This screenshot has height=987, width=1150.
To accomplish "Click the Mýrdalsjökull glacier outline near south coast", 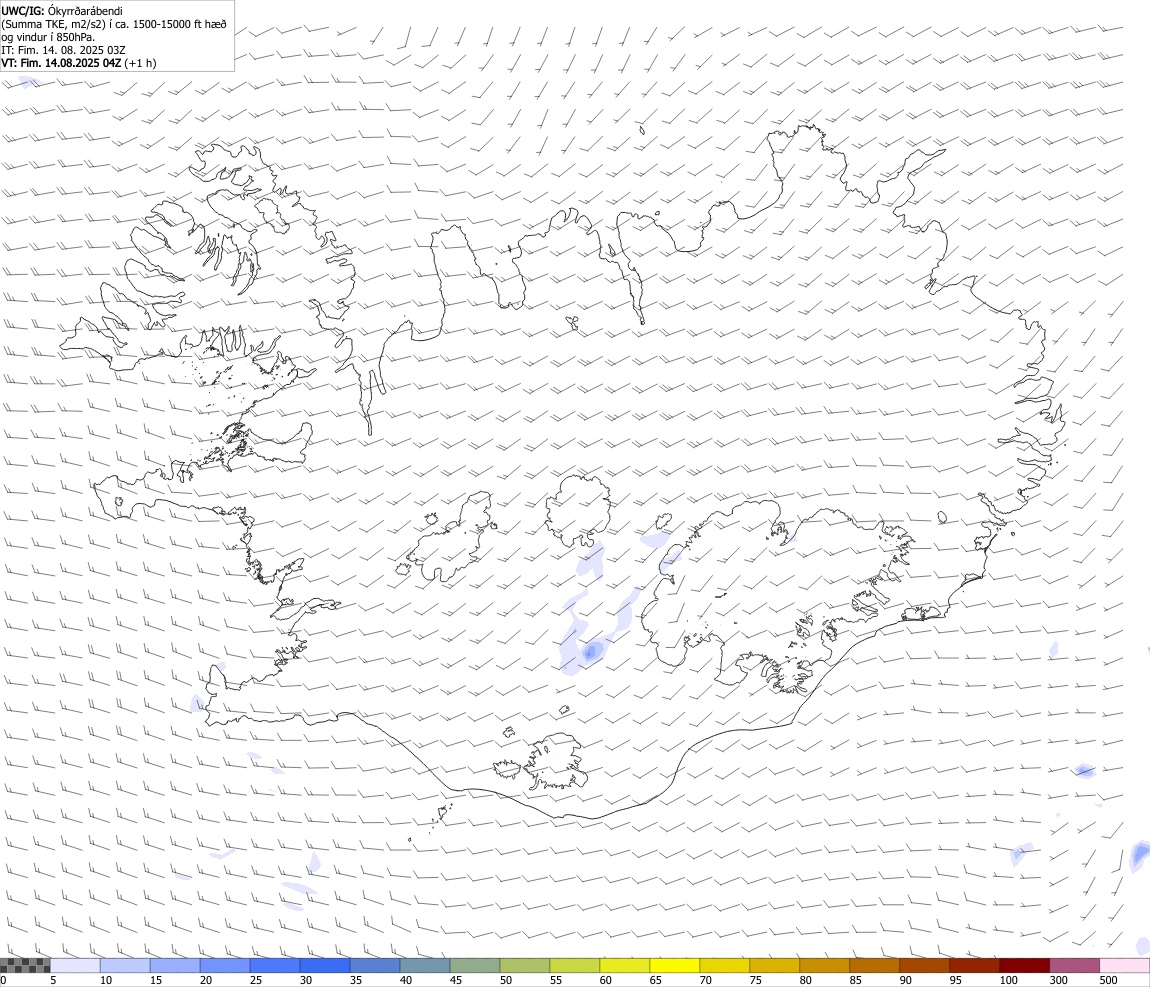I will coord(557,763).
